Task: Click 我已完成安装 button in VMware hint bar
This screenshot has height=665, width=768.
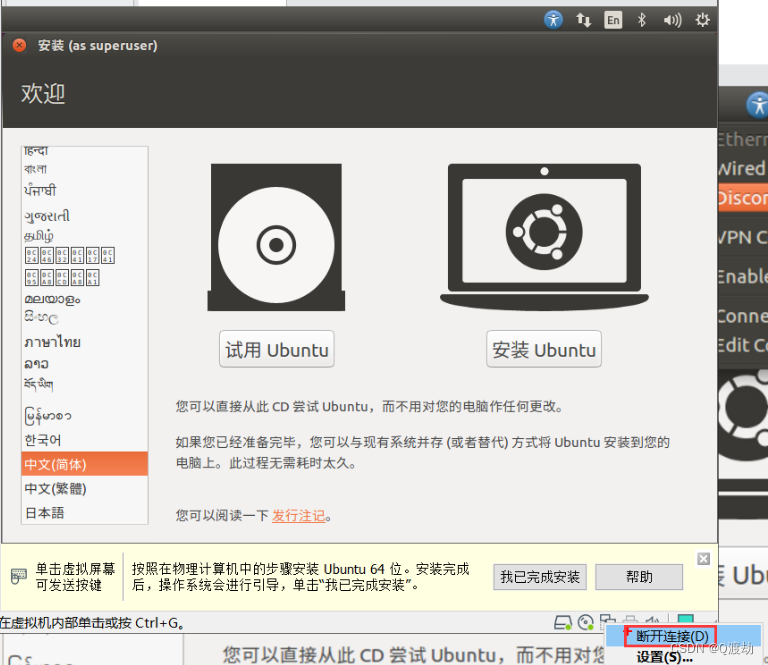Action: click(540, 577)
